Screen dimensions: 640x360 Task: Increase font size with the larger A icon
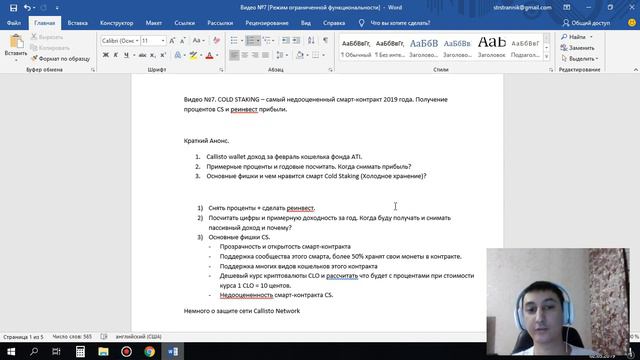[172, 40]
